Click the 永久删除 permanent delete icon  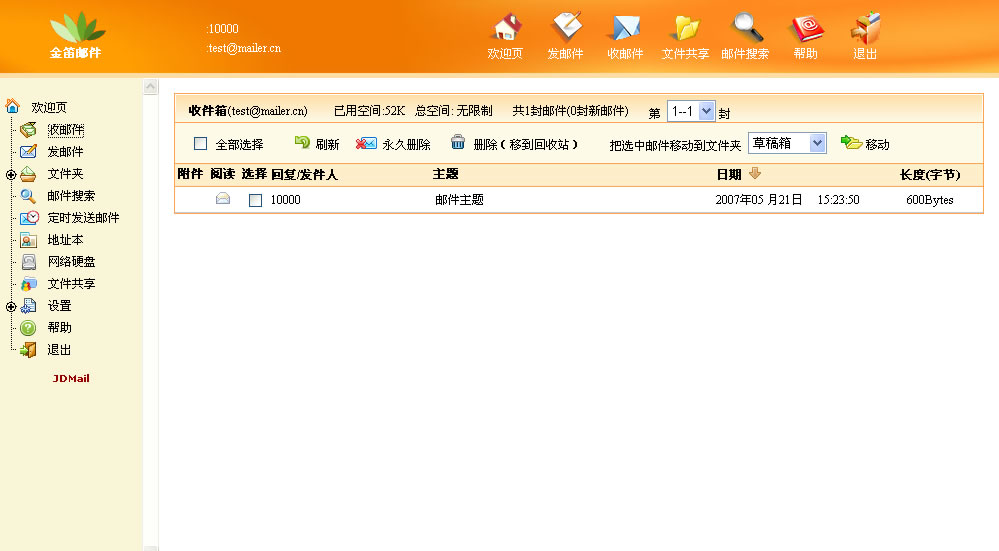[x=367, y=144]
